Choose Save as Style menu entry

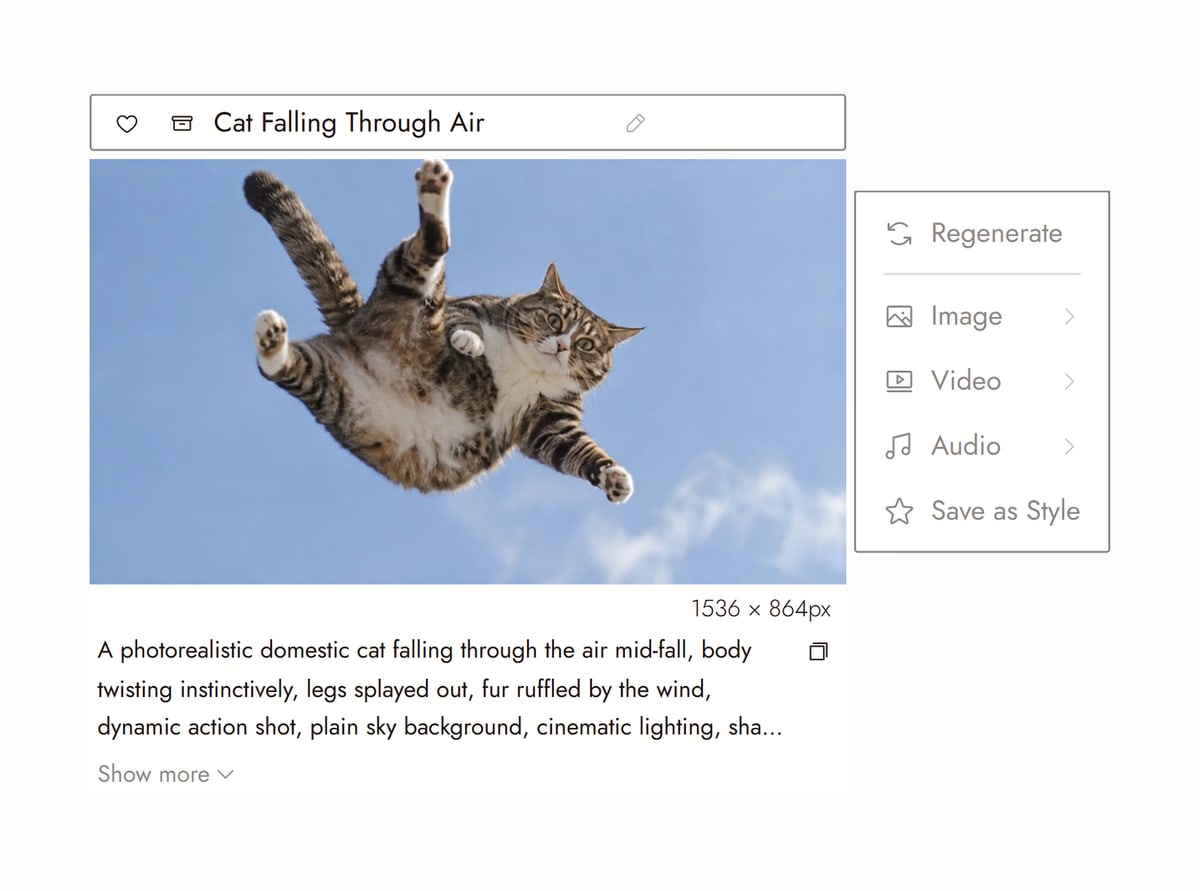982,511
